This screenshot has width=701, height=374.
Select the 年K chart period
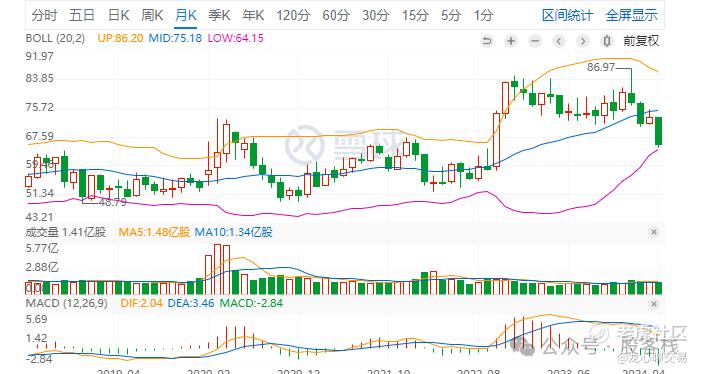253,16
